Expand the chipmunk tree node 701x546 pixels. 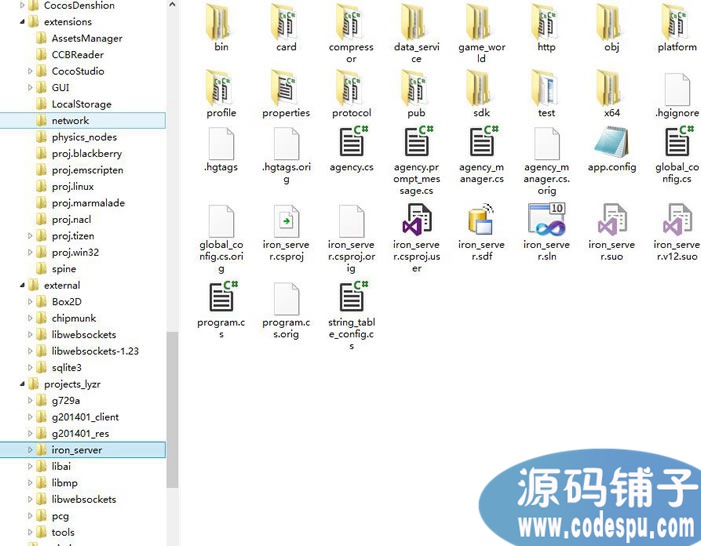pyautogui.click(x=30, y=318)
